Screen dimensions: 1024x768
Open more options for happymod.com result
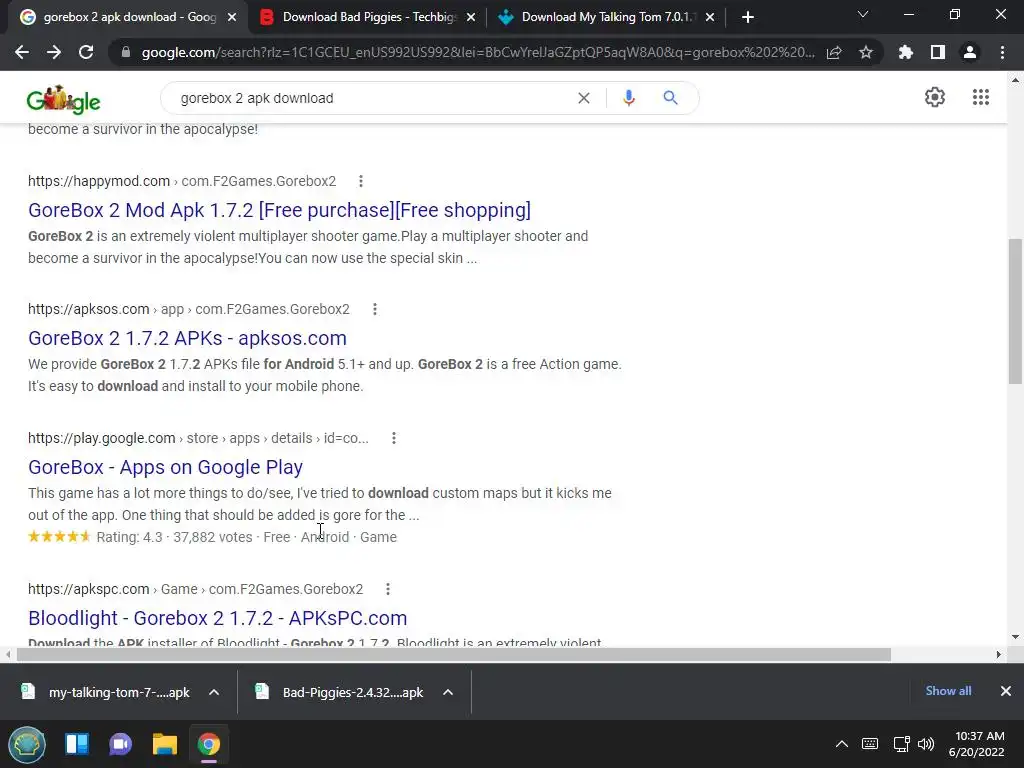361,181
